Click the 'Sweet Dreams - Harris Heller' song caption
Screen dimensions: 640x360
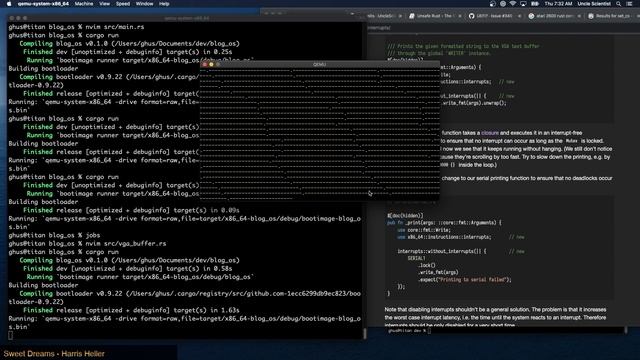(x=54, y=354)
